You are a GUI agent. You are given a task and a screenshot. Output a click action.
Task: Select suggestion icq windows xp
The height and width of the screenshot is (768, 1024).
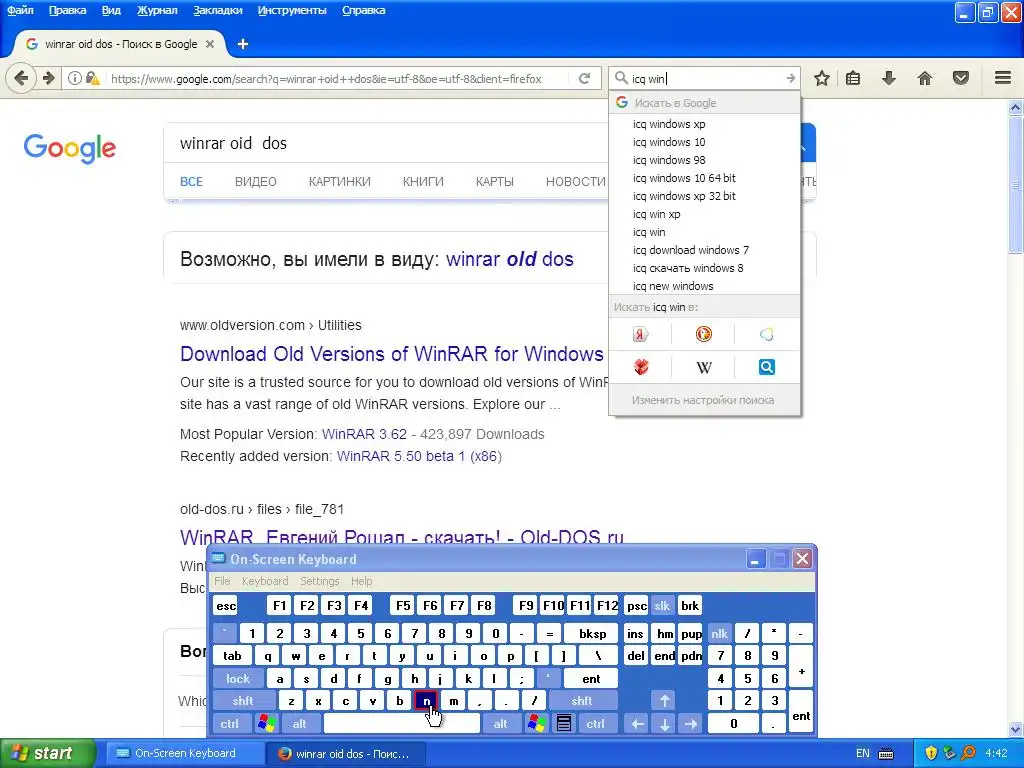[x=704, y=124]
